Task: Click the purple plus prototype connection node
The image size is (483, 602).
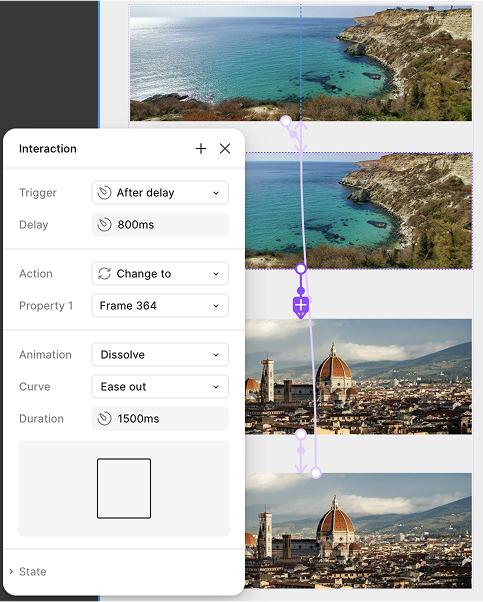Action: click(x=301, y=307)
